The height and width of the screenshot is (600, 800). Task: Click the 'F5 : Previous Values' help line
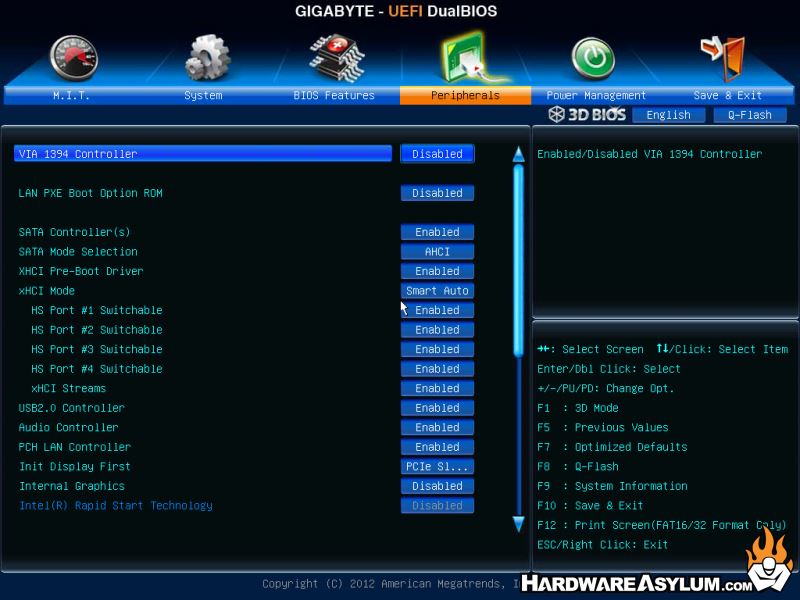603,428
